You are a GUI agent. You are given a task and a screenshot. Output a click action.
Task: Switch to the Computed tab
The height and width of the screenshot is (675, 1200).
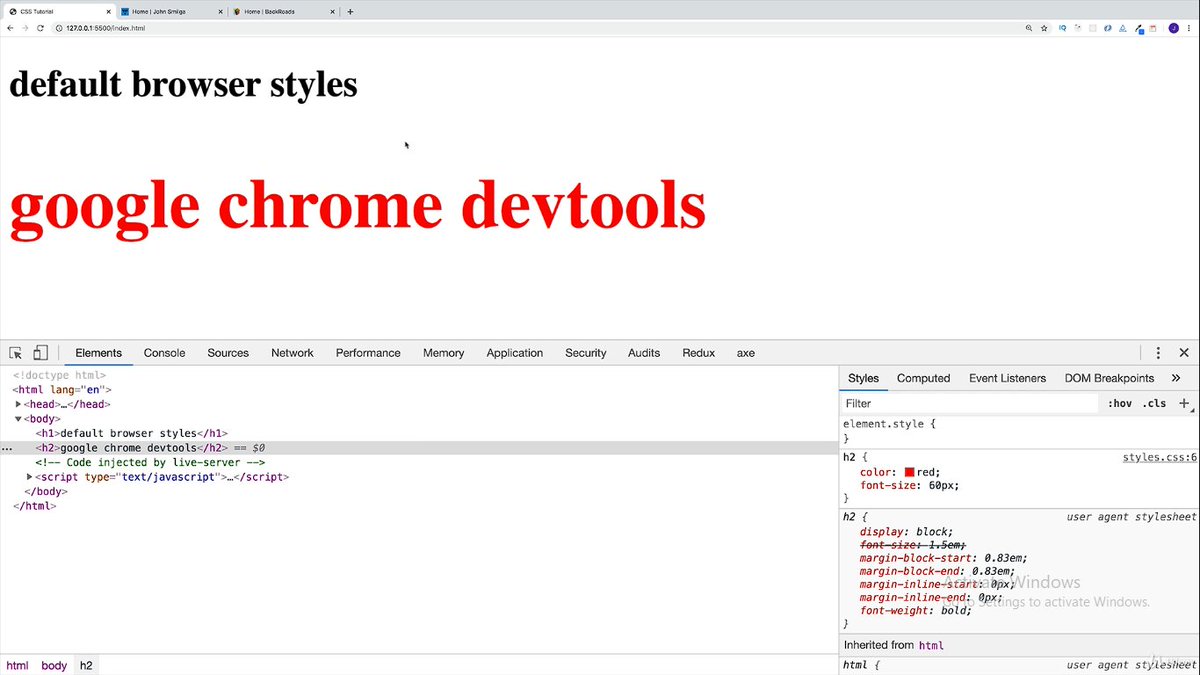[x=923, y=378]
